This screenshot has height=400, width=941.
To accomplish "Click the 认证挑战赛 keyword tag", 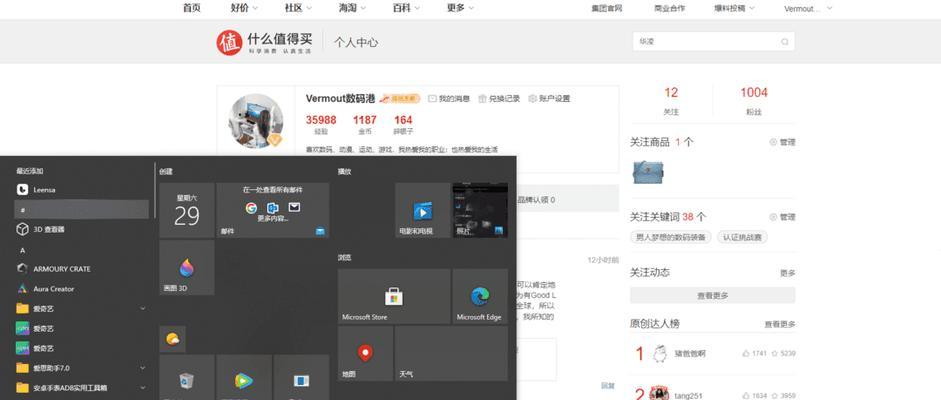I will pos(742,237).
